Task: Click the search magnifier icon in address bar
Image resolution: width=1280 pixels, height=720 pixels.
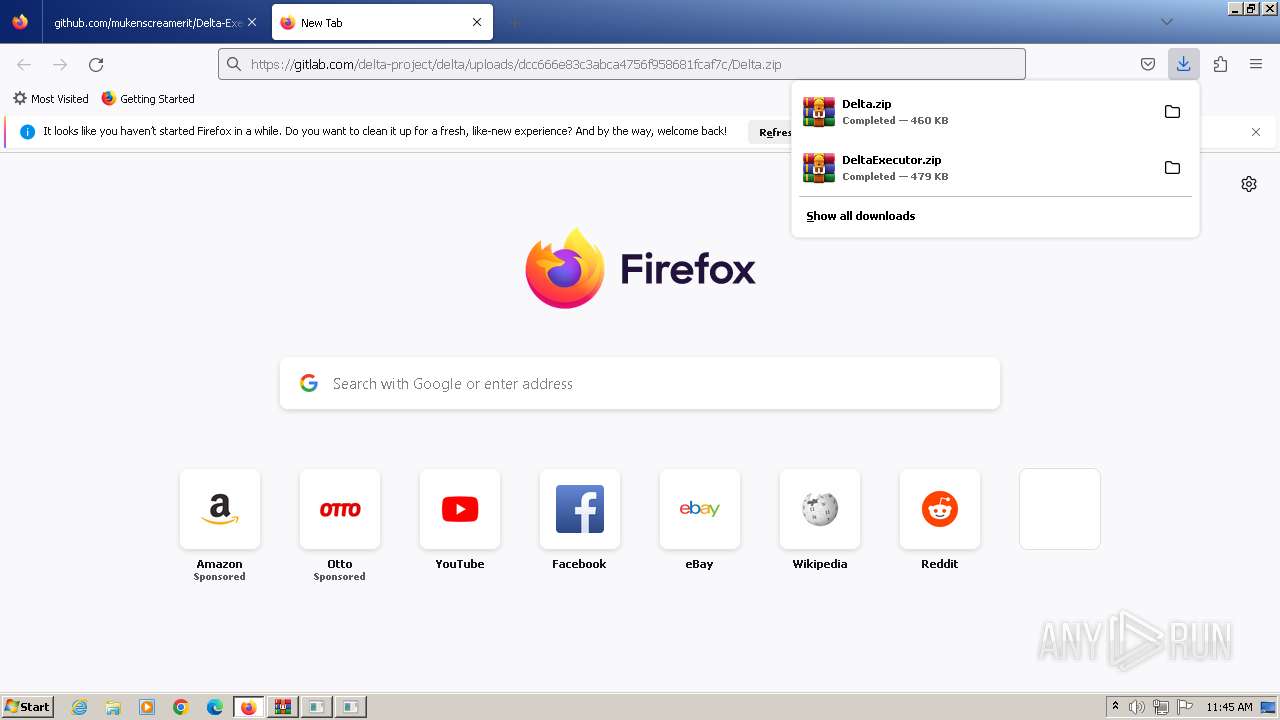Action: [234, 64]
